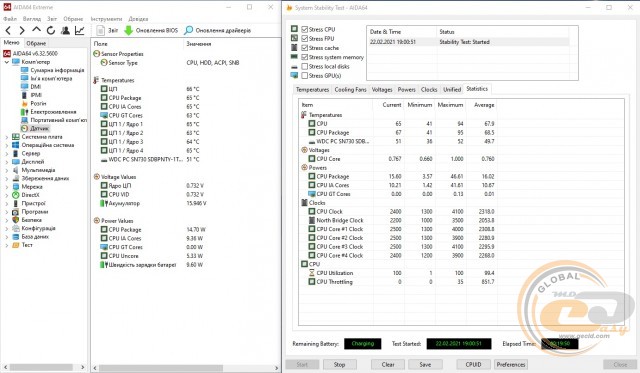The width and height of the screenshot is (640, 373).
Task: Switch to the Clocks tab
Action: point(429,90)
